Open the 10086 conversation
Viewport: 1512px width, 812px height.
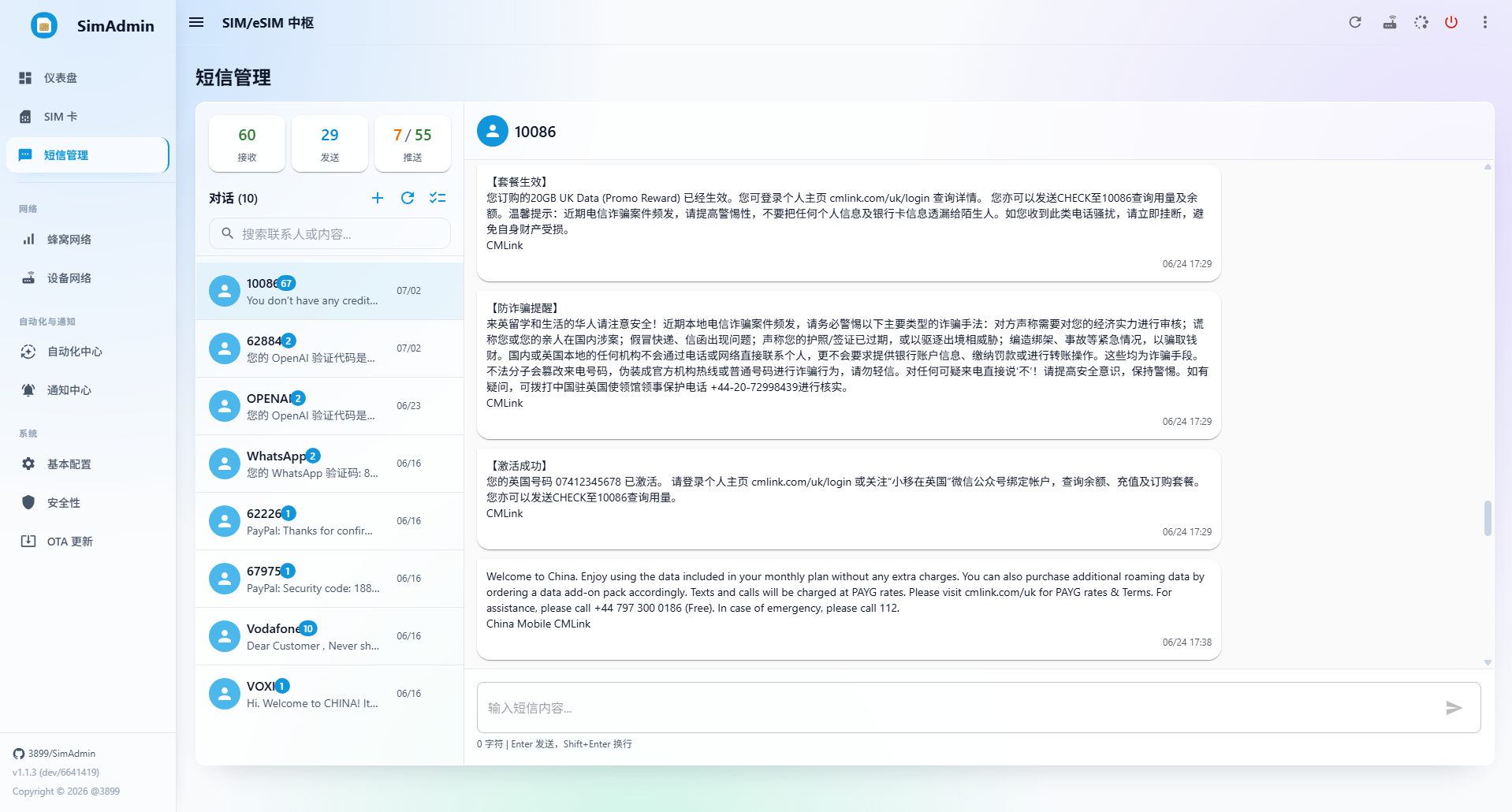pos(330,291)
